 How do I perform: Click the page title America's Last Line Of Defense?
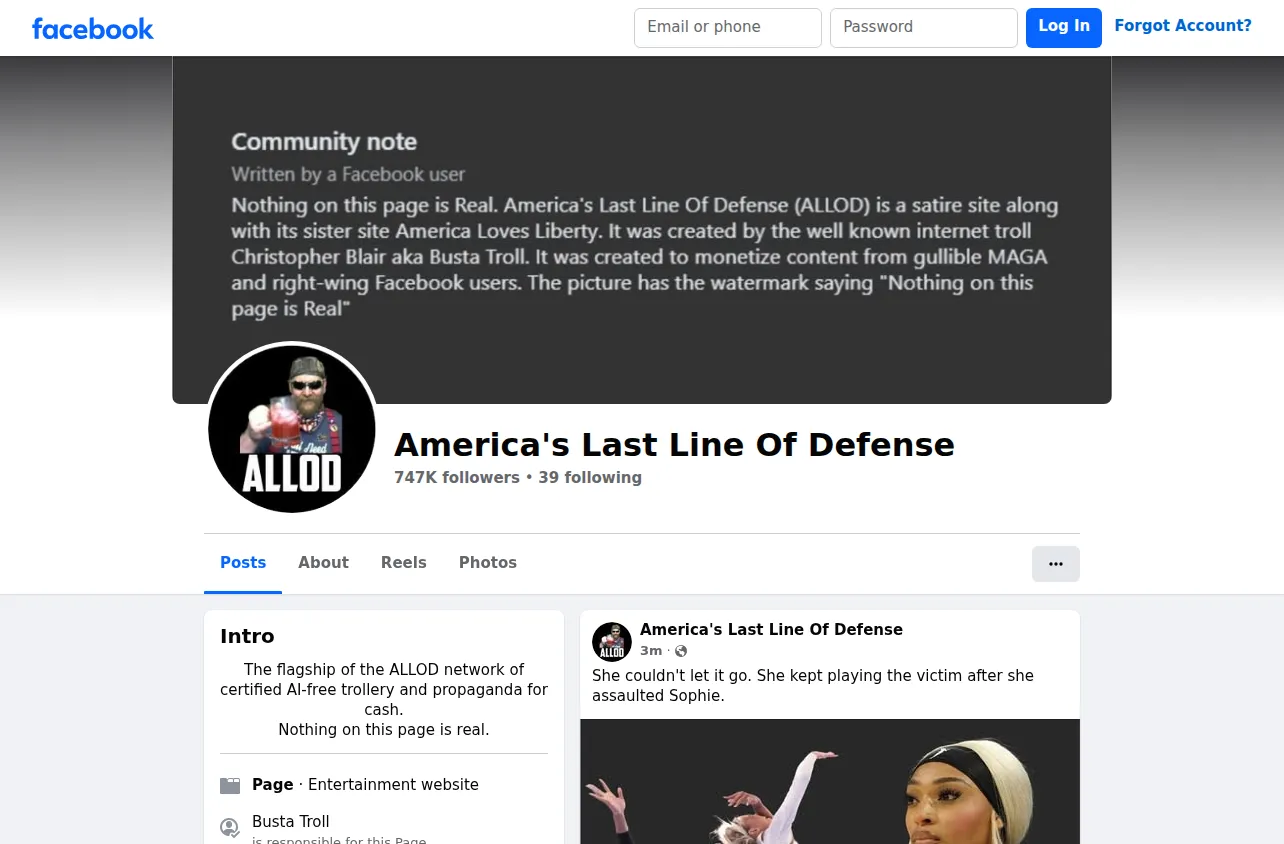[674, 445]
